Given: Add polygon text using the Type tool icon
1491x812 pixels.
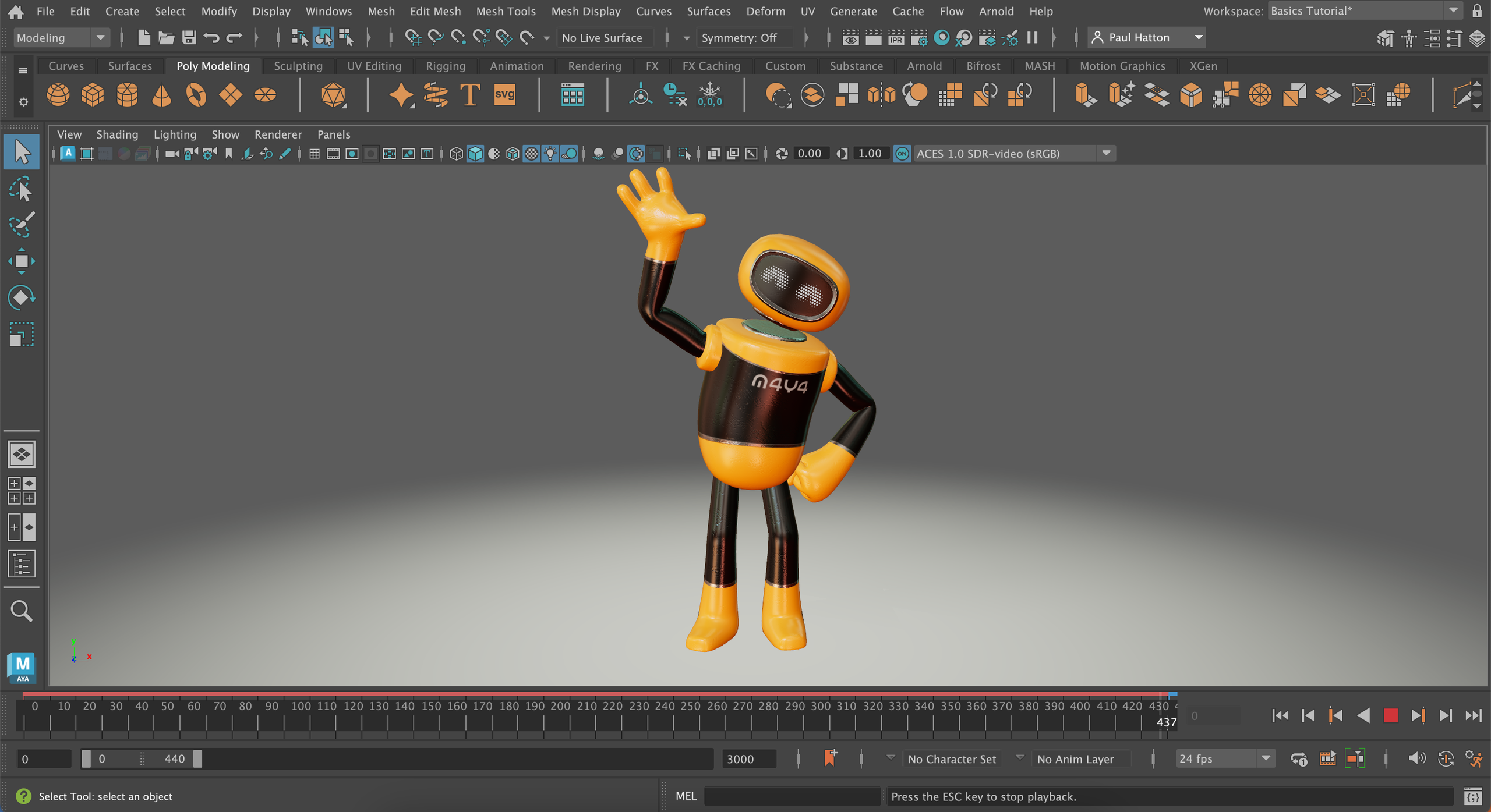Looking at the screenshot, I should [x=469, y=94].
